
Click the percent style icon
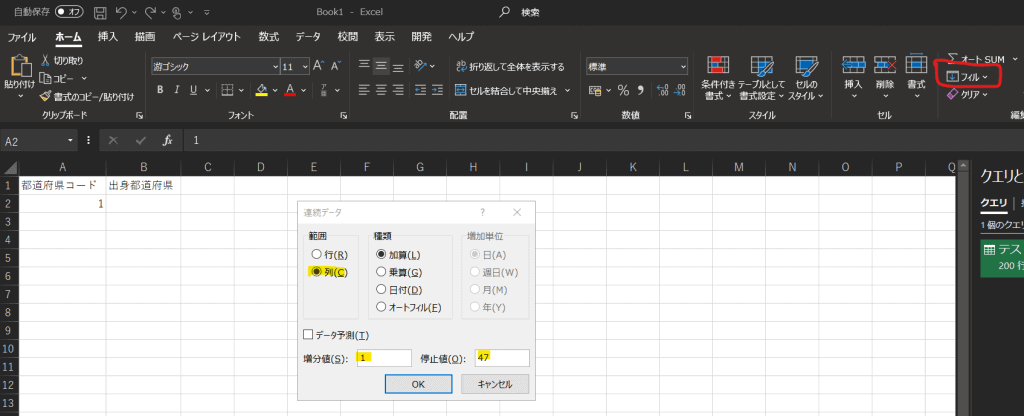point(622,90)
